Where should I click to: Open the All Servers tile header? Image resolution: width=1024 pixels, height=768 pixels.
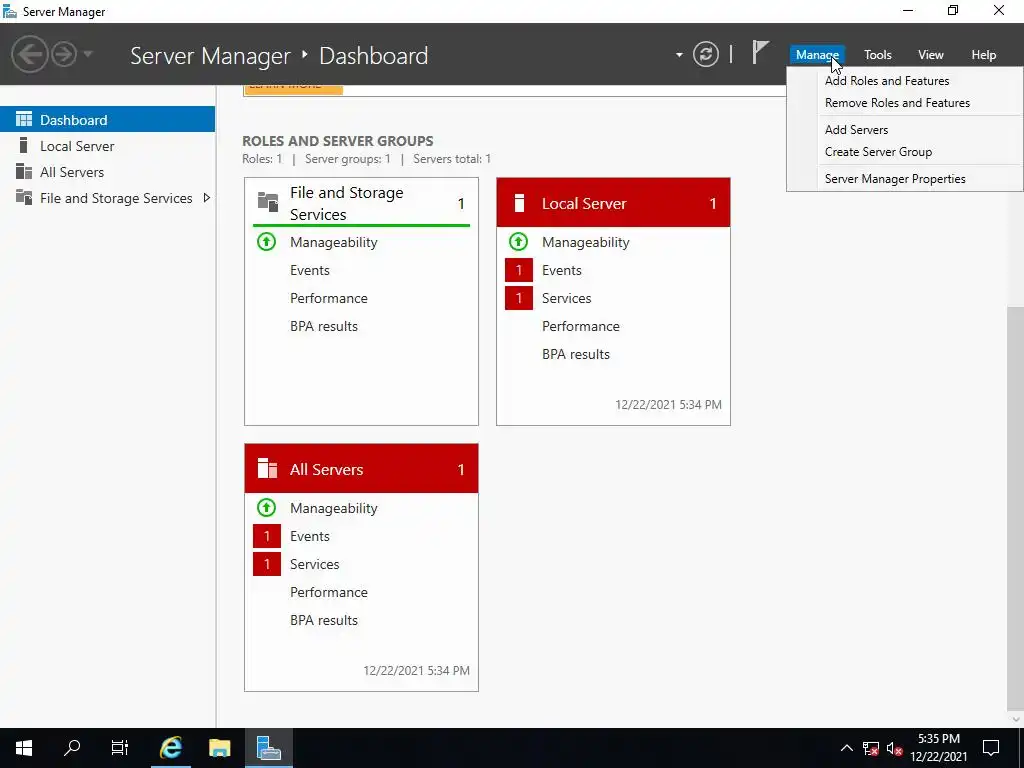(x=361, y=468)
